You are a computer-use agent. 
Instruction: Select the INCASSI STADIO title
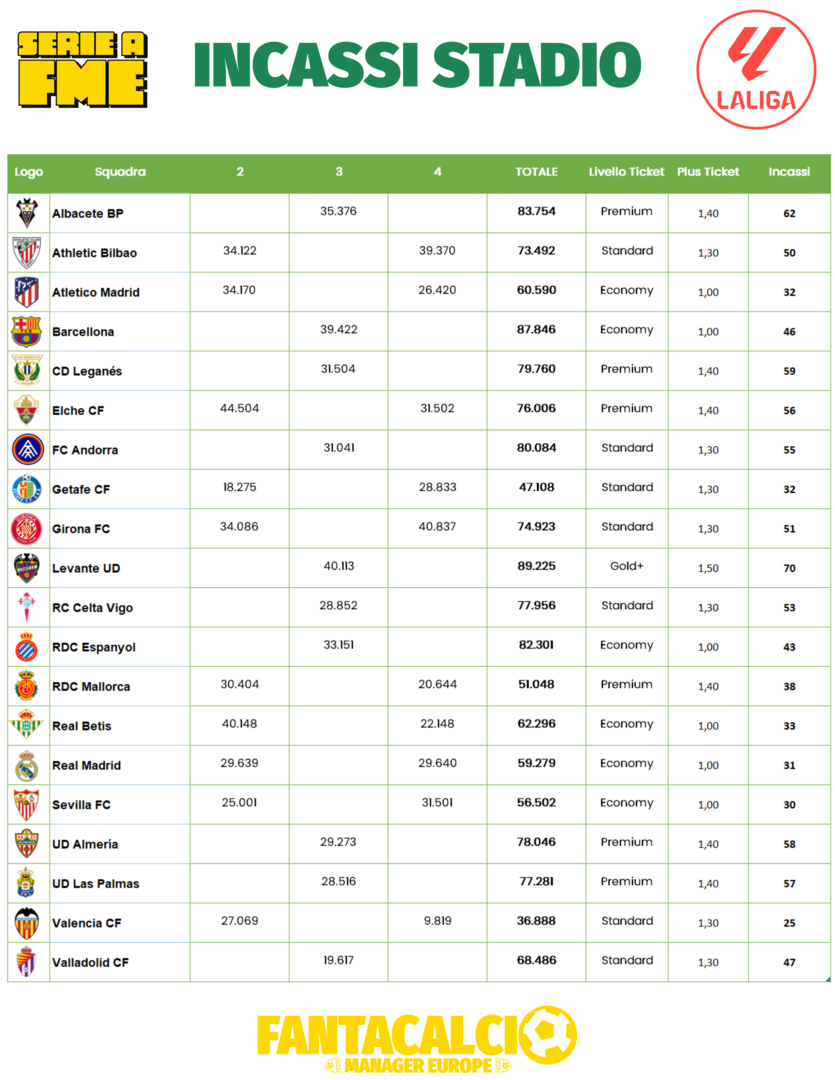pyautogui.click(x=417, y=66)
